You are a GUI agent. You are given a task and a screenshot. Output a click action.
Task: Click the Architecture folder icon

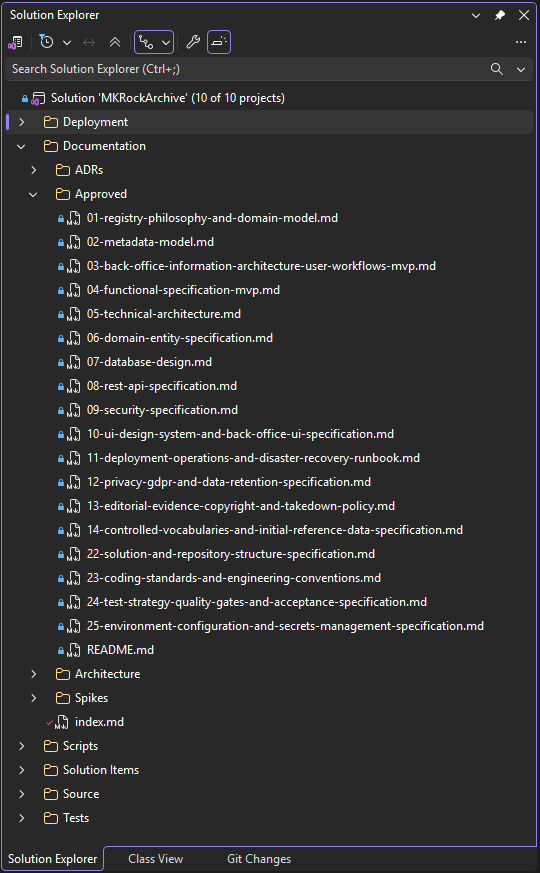click(x=63, y=674)
